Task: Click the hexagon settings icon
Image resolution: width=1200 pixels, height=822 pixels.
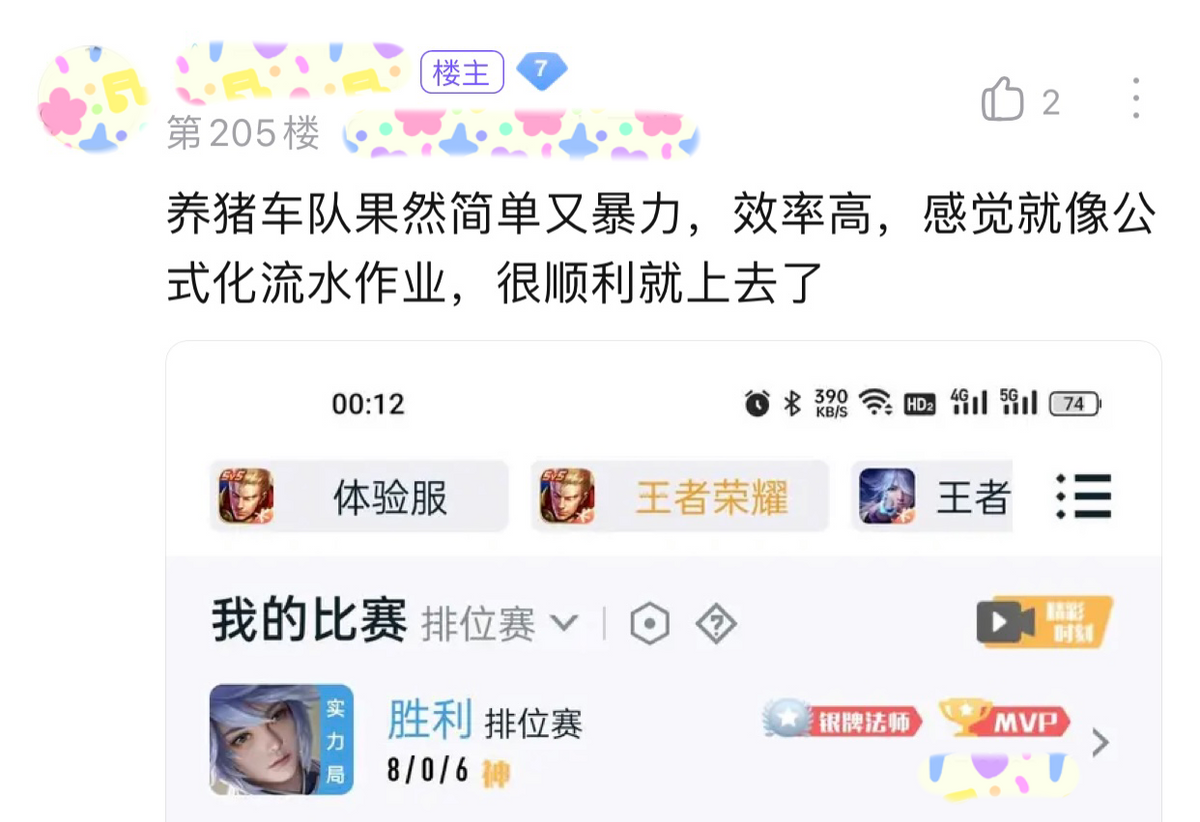Action: (x=650, y=625)
